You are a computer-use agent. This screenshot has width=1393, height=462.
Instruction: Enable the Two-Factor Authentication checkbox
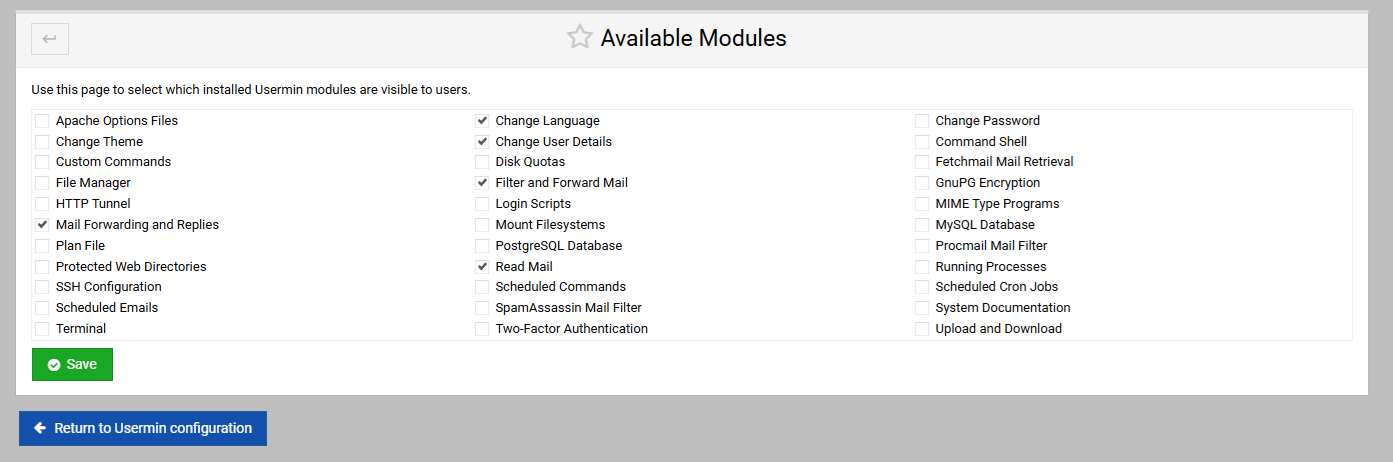tap(482, 329)
